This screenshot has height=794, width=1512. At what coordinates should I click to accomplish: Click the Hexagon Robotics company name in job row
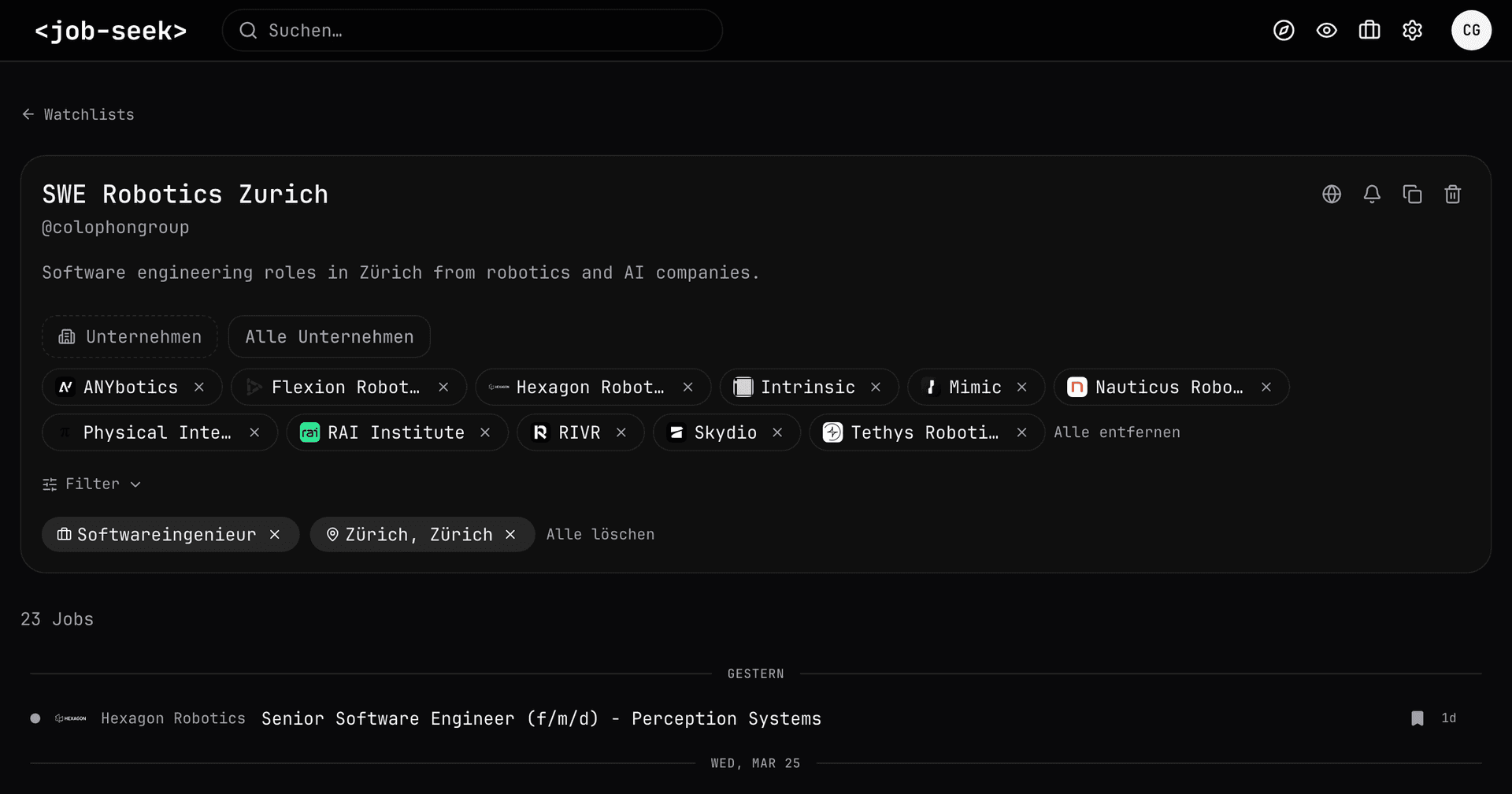173,718
